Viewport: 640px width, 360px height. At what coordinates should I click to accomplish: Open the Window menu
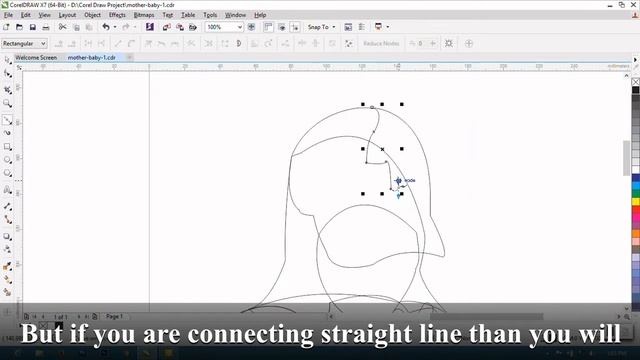pos(236,15)
